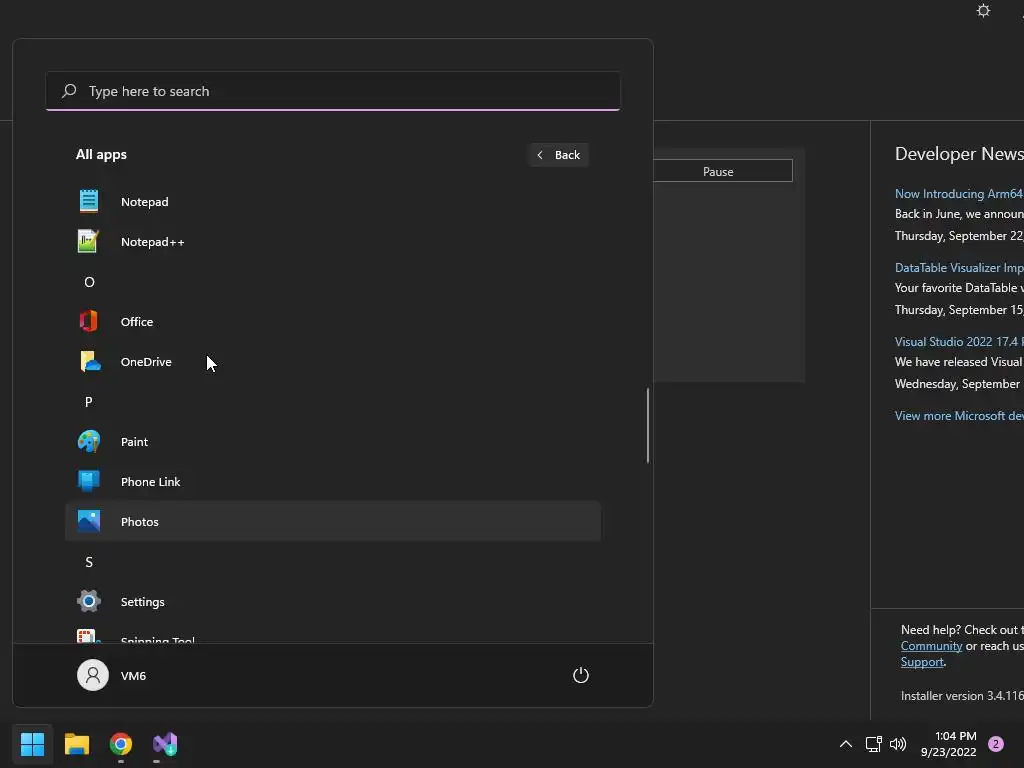Open File Explorer from the taskbar
Viewport: 1024px width, 768px height.
76,744
